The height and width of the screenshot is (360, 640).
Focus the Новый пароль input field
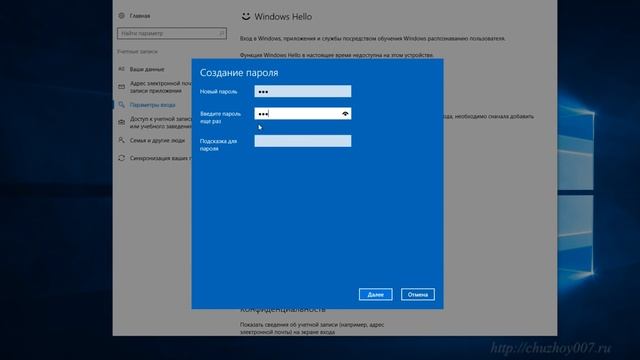click(x=302, y=91)
